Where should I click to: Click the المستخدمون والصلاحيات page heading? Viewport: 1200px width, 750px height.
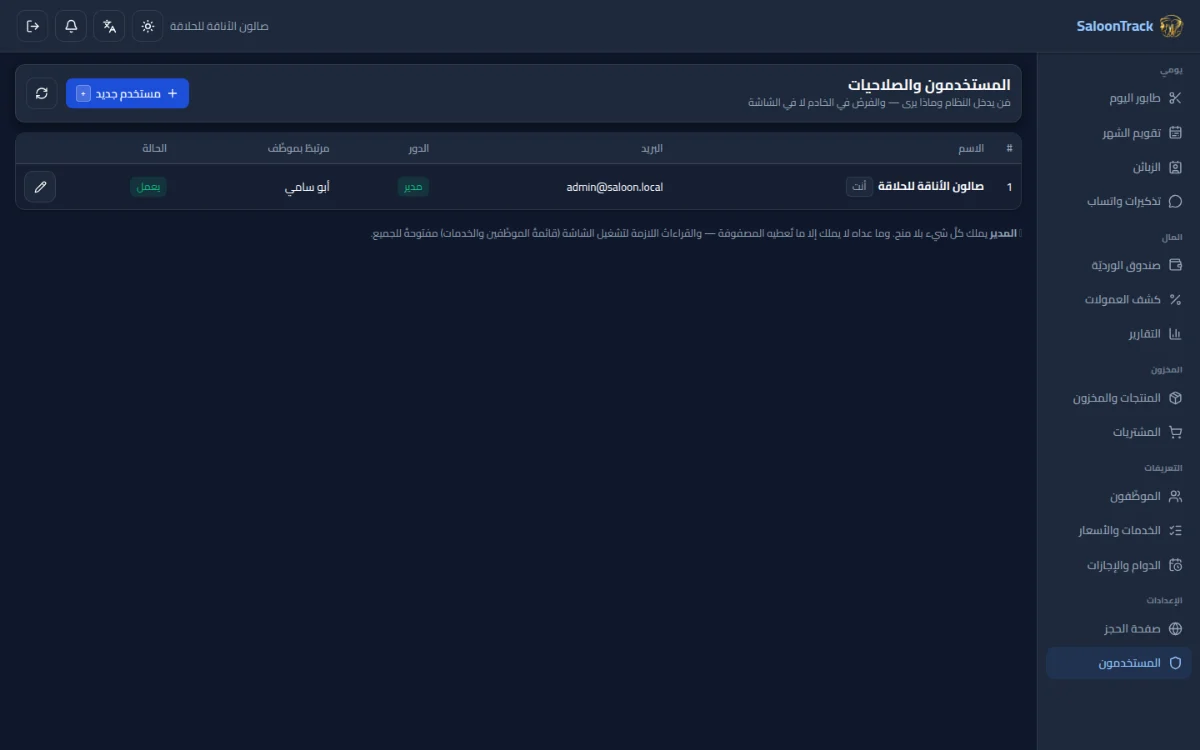pos(929,85)
